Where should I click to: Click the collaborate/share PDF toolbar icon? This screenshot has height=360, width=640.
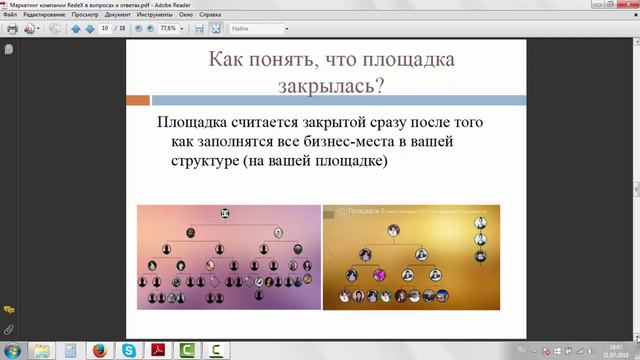[29, 29]
